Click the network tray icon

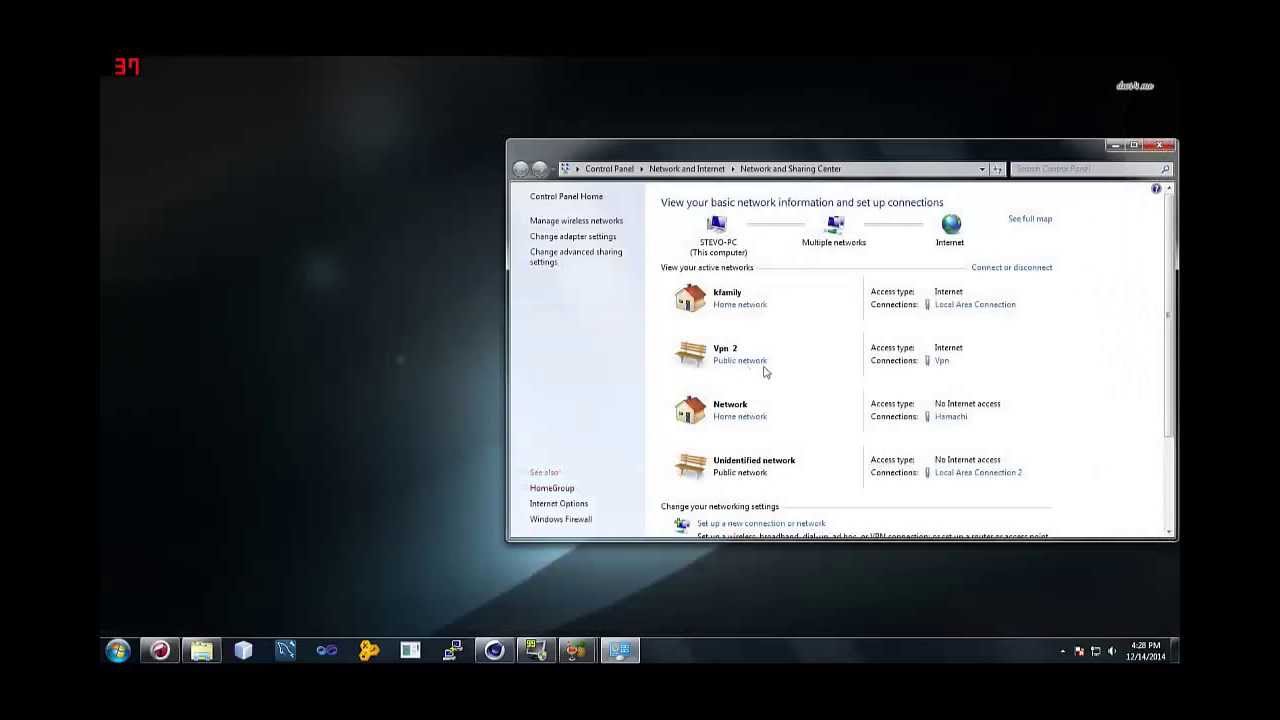1096,651
